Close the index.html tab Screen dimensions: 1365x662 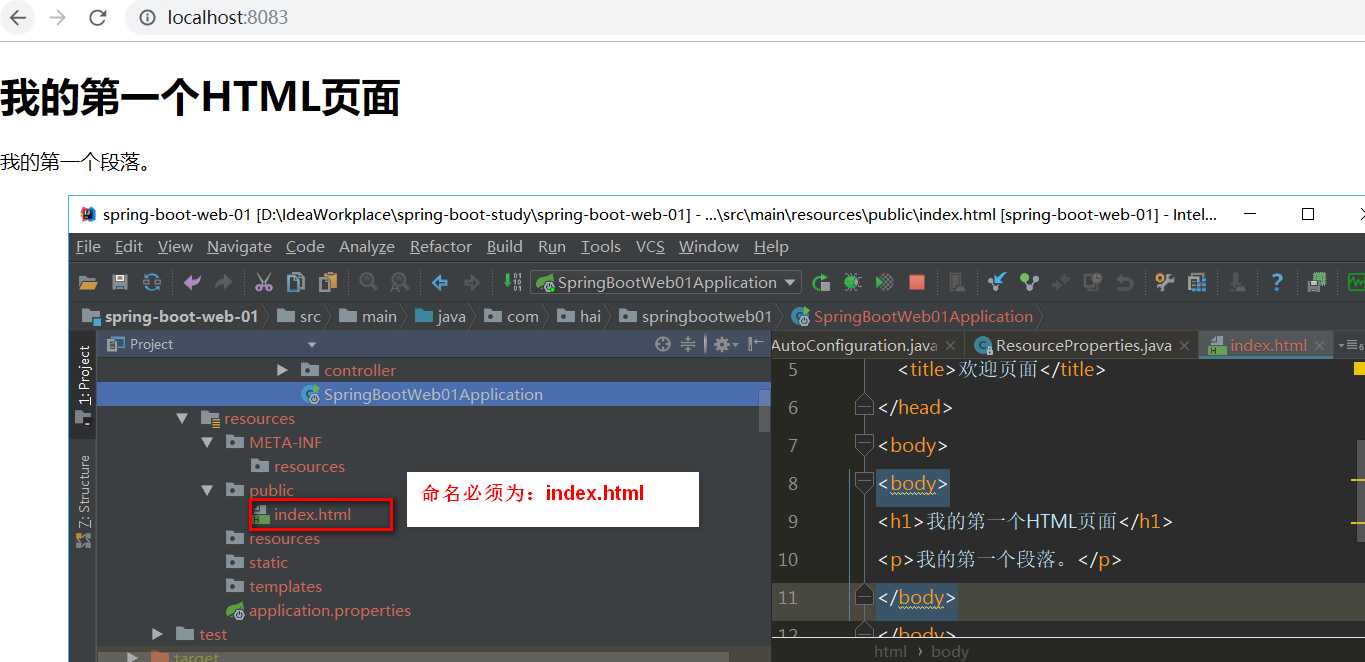point(1319,346)
